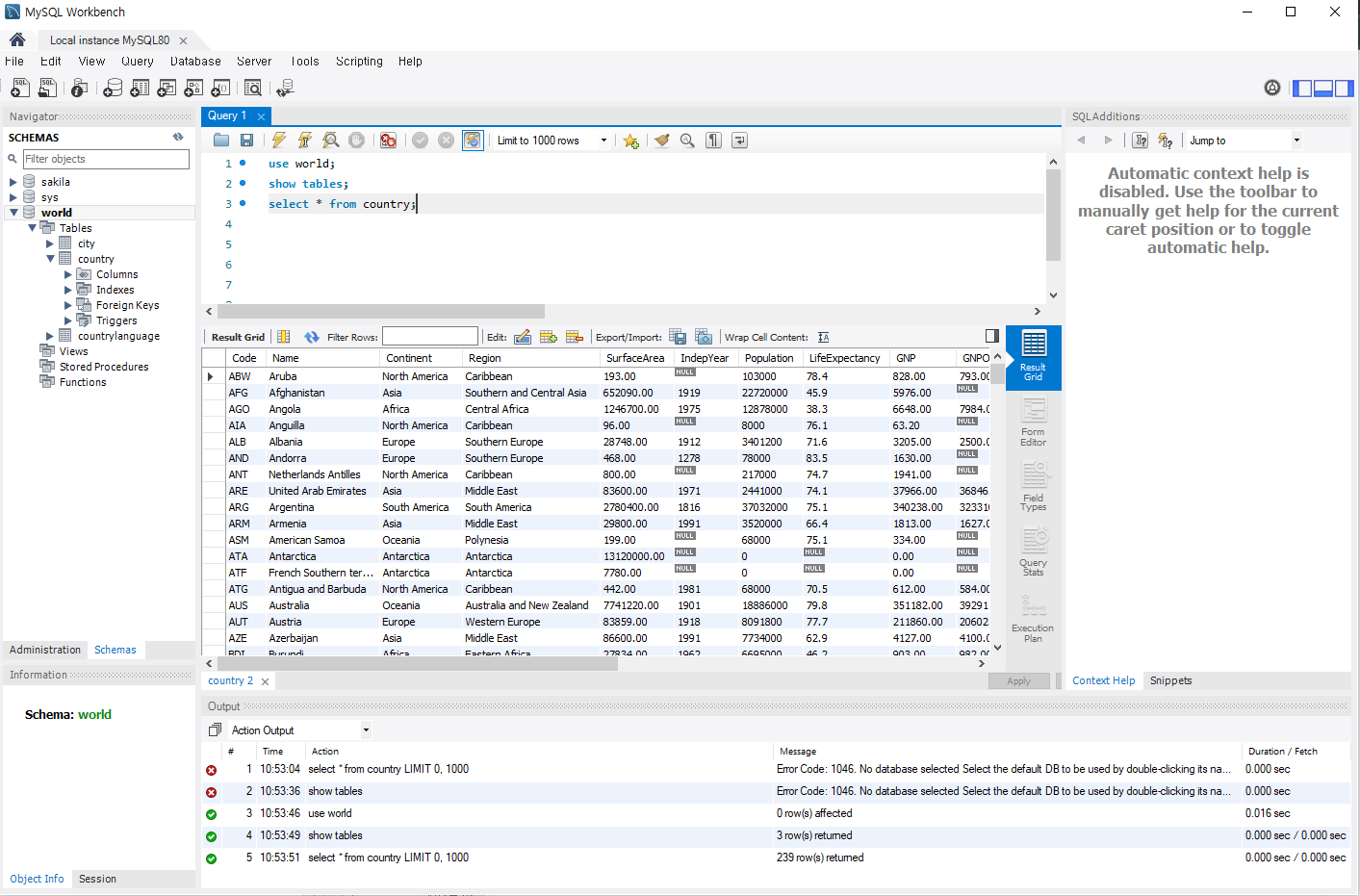Create a new function icon
The width and height of the screenshot is (1360, 896).
pos(220,89)
